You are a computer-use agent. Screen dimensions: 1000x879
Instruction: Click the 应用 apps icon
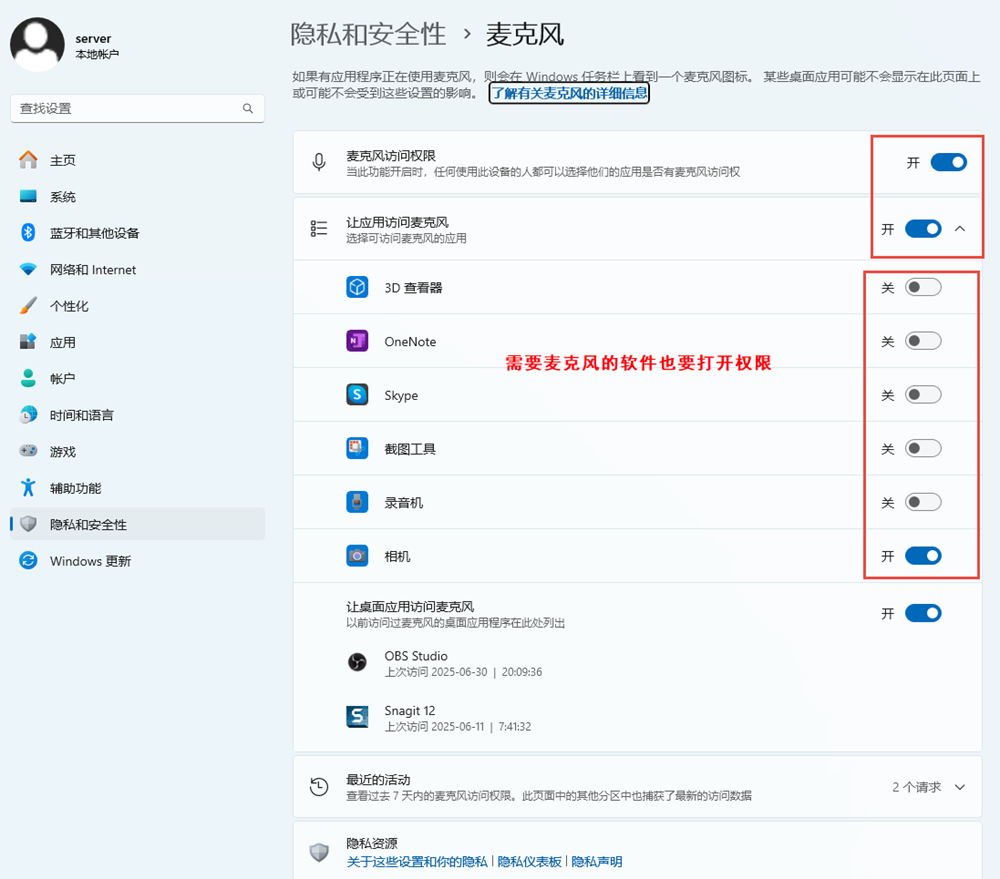pos(28,342)
